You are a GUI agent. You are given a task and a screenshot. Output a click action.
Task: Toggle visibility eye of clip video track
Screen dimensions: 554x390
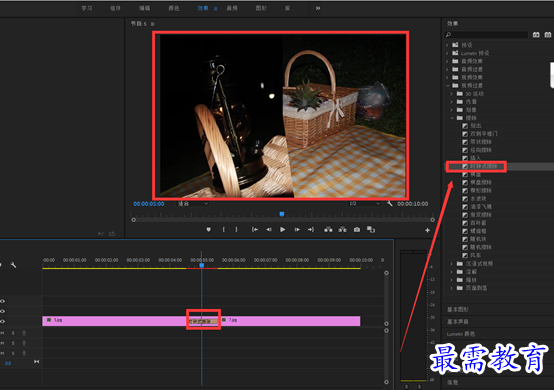click(3, 321)
